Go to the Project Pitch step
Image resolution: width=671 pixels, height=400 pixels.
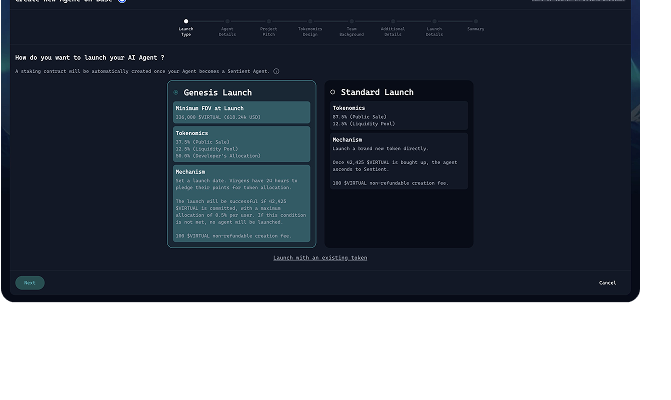269,21
